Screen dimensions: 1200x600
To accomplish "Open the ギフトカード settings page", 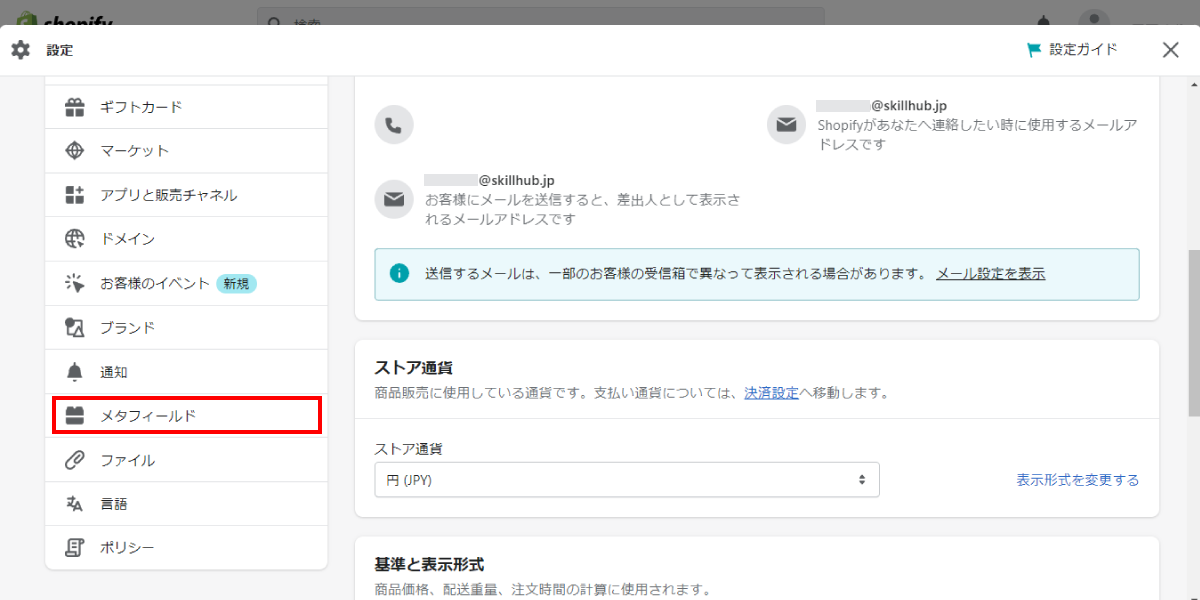I will coord(186,107).
